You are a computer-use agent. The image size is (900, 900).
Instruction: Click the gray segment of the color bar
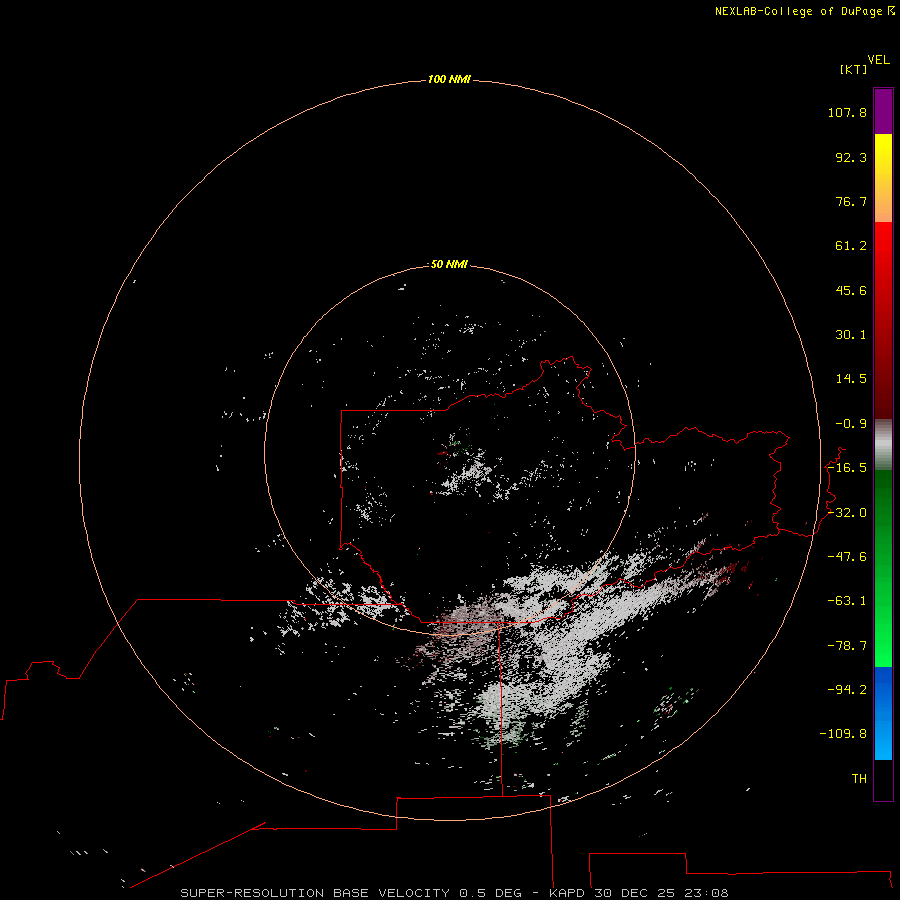pos(883,445)
